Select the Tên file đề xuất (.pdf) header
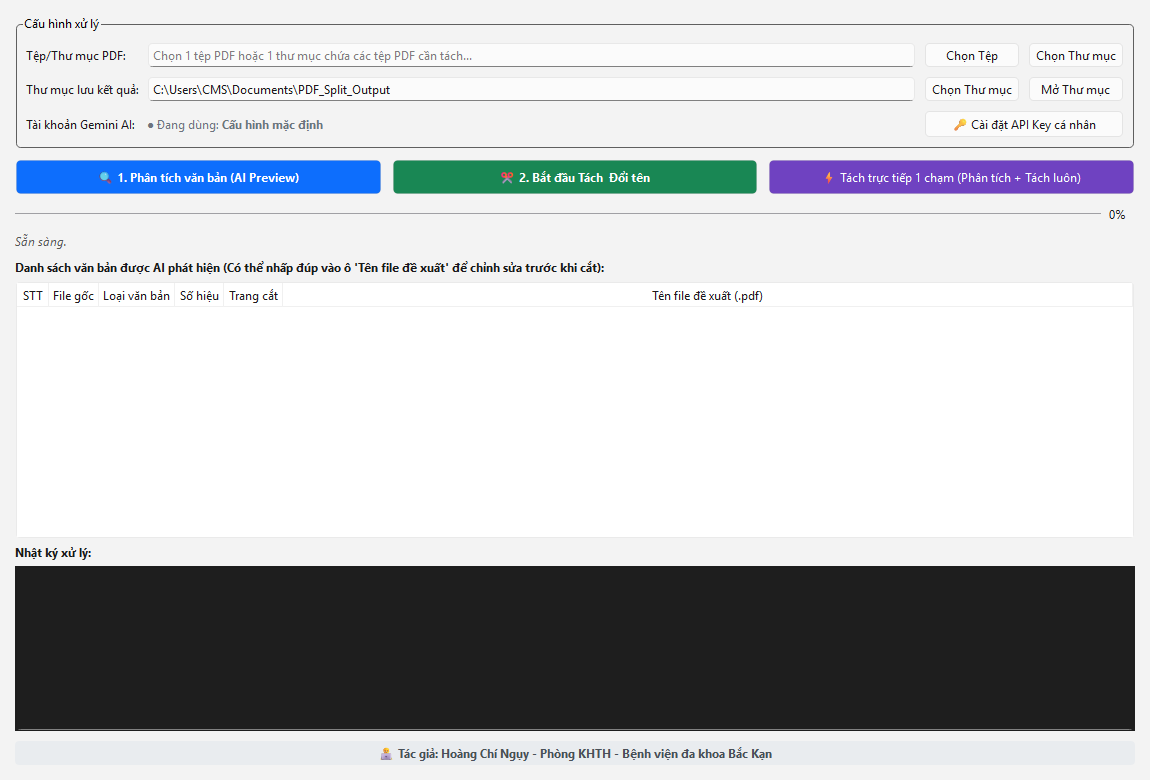This screenshot has height=780, width=1150. coord(707,295)
